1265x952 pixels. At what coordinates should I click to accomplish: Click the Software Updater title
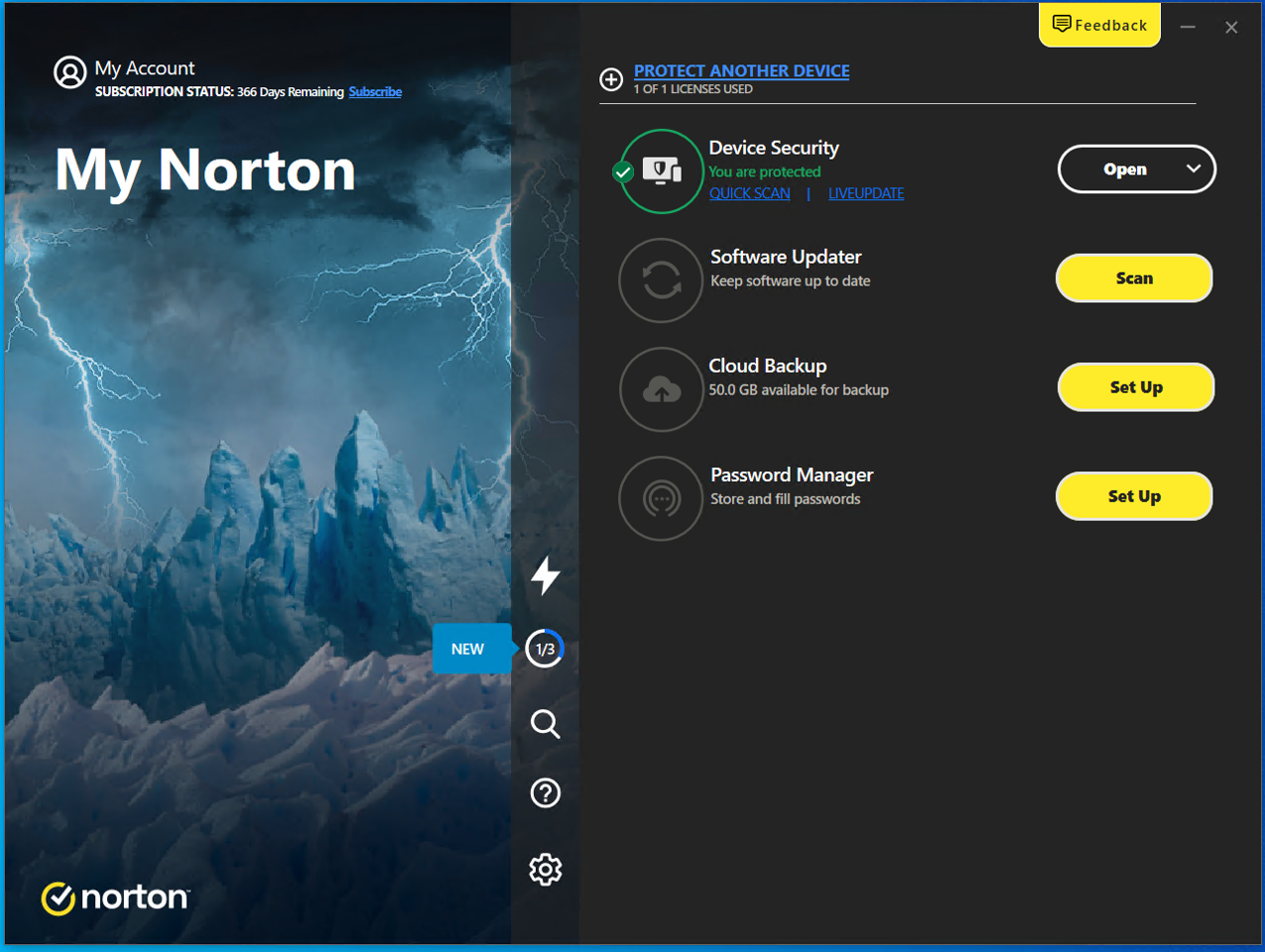tap(786, 257)
